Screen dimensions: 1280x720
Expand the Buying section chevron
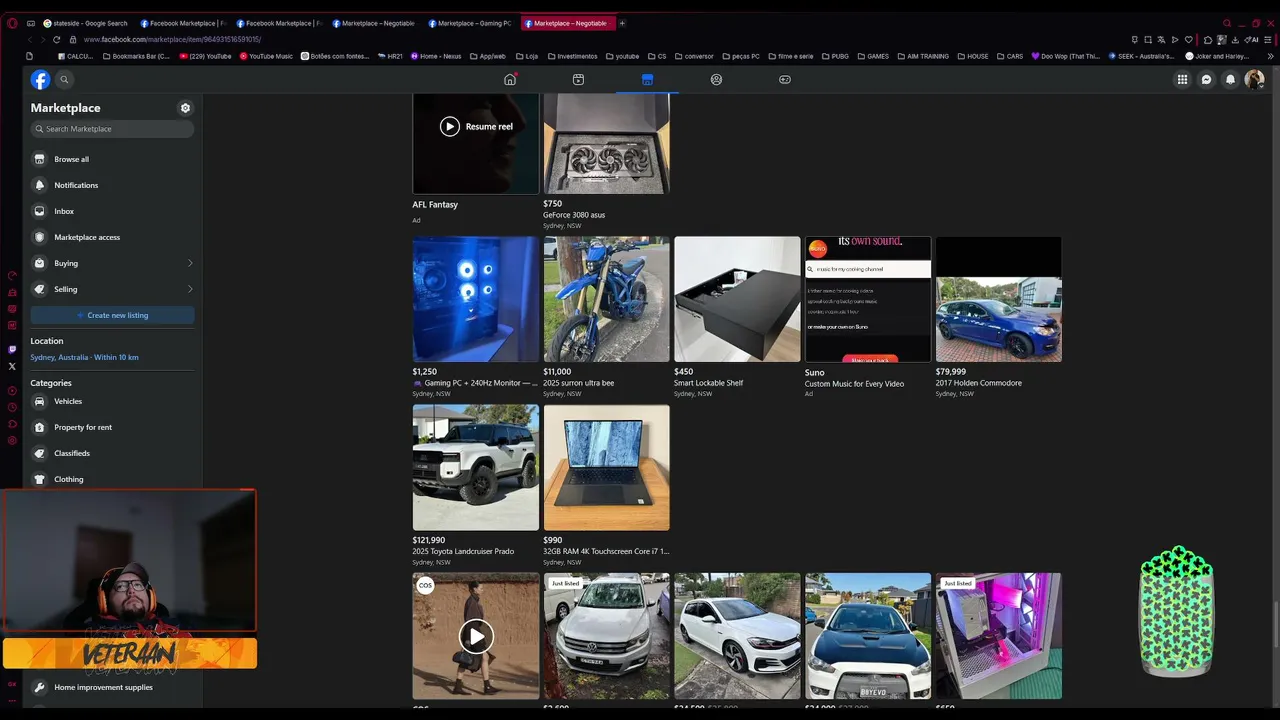190,263
